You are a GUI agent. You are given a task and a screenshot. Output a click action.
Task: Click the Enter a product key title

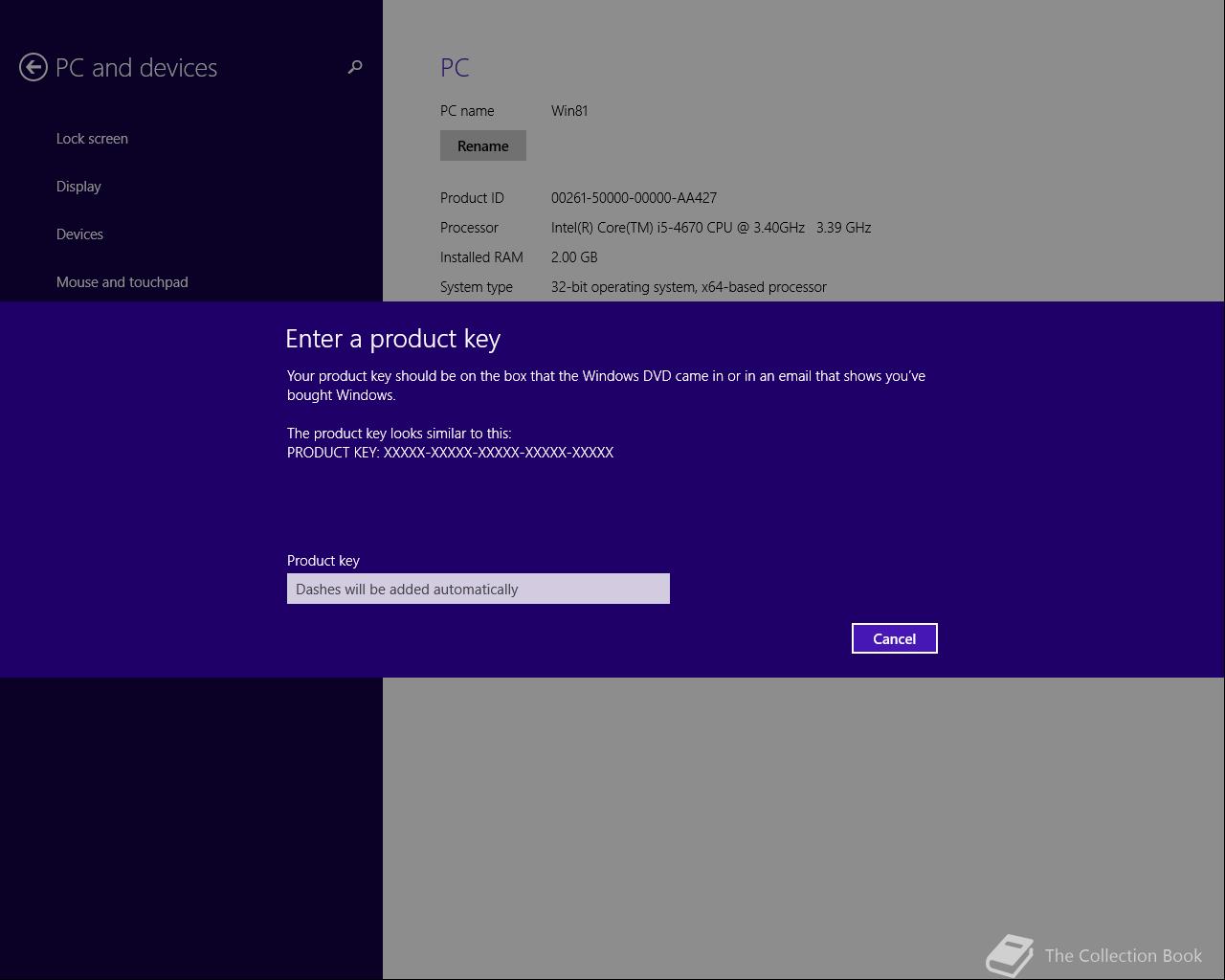click(x=393, y=339)
